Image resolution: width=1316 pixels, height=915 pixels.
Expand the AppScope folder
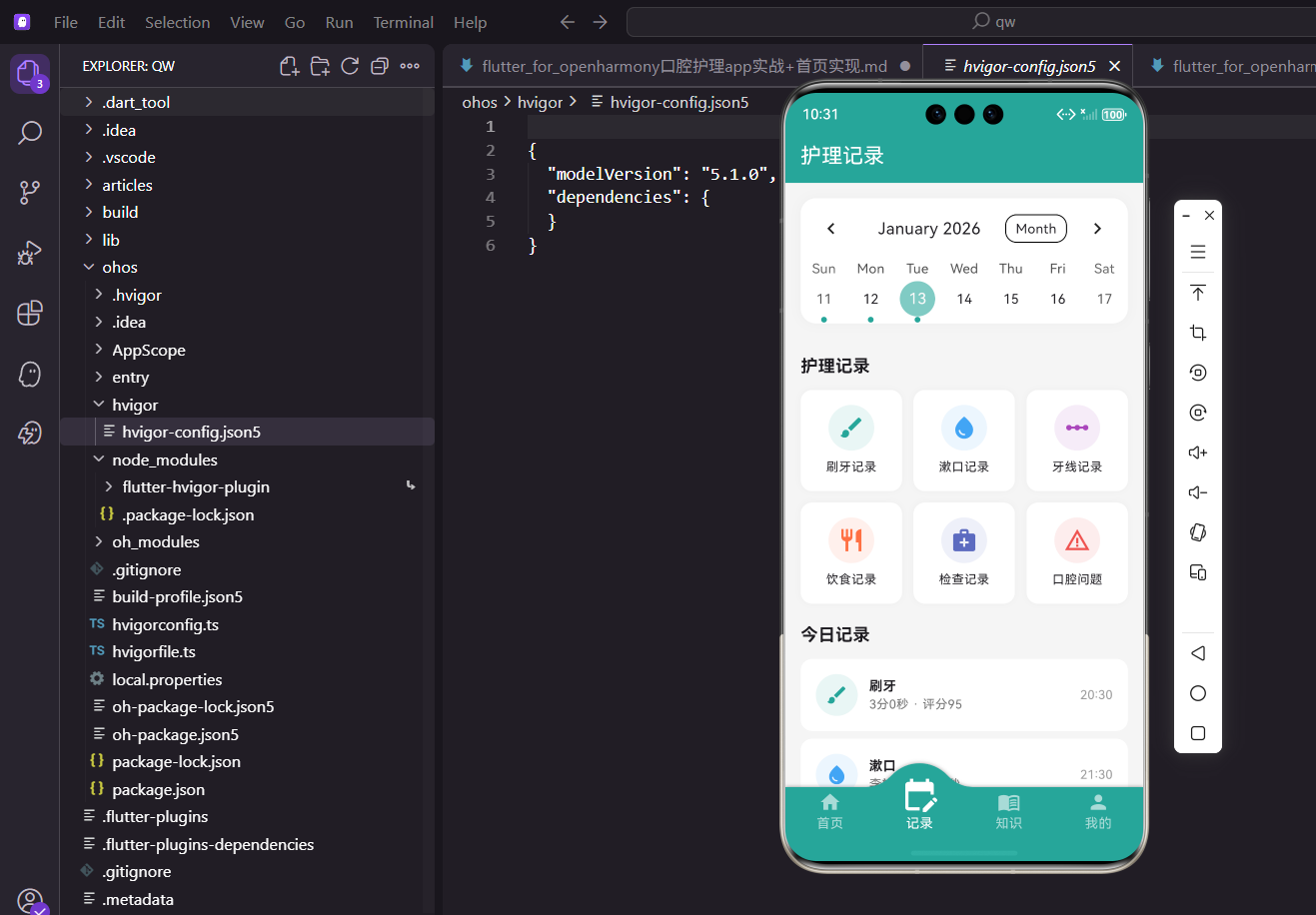point(247,350)
